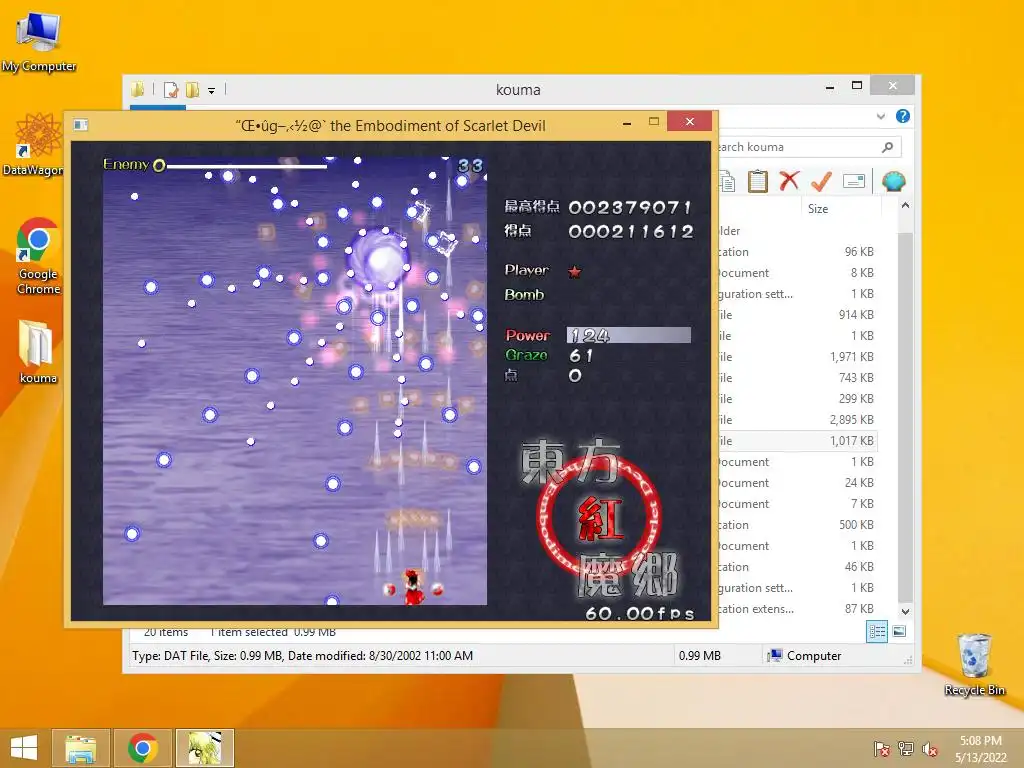Open Chrome from the taskbar
This screenshot has width=1024, height=768.
[x=143, y=748]
